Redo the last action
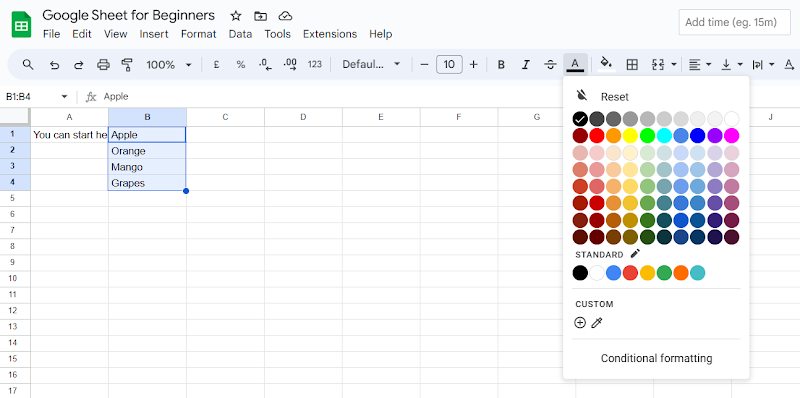The height and width of the screenshot is (398, 800). [x=79, y=65]
